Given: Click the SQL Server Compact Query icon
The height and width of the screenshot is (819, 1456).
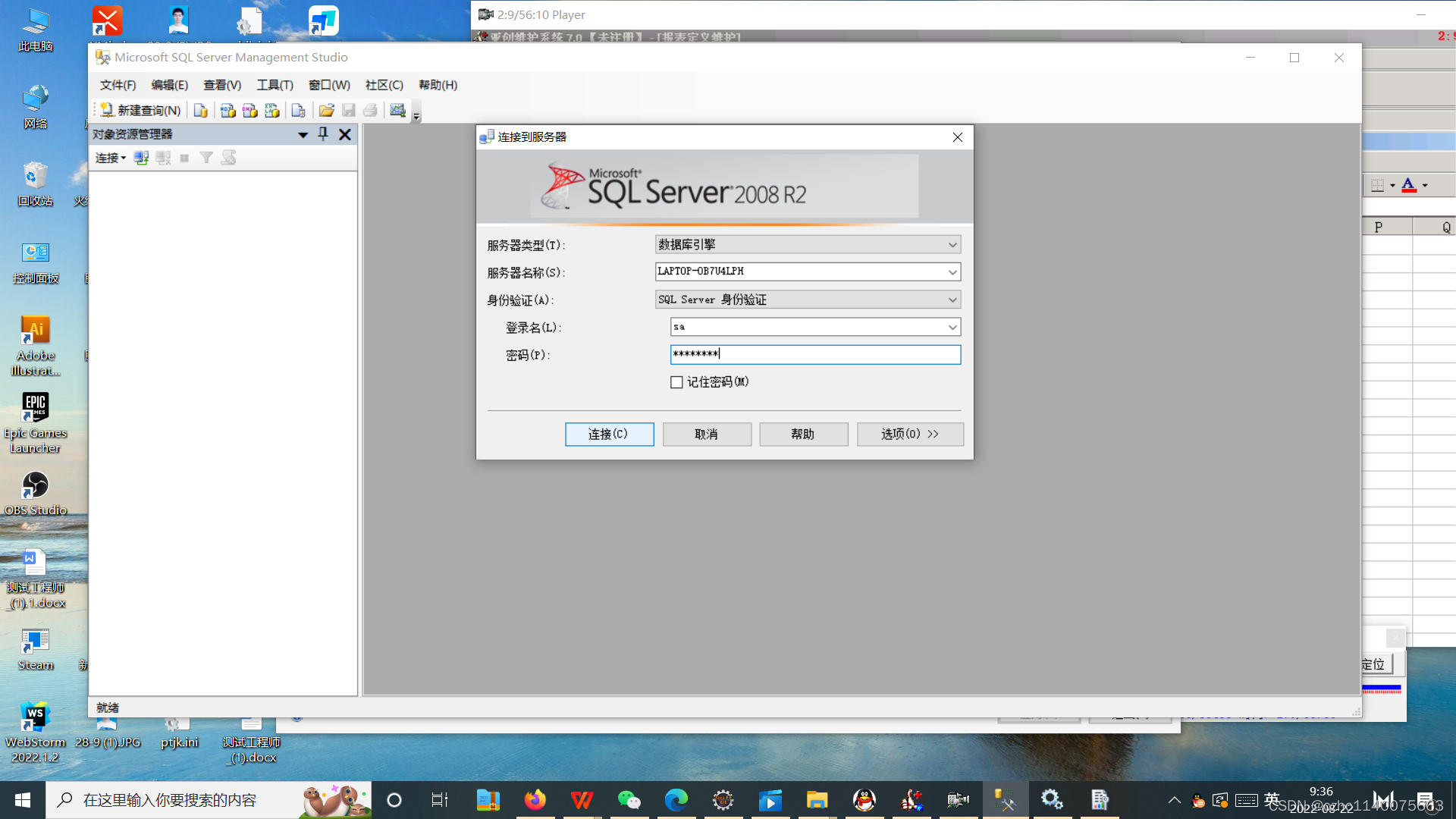Looking at the screenshot, I should [298, 111].
